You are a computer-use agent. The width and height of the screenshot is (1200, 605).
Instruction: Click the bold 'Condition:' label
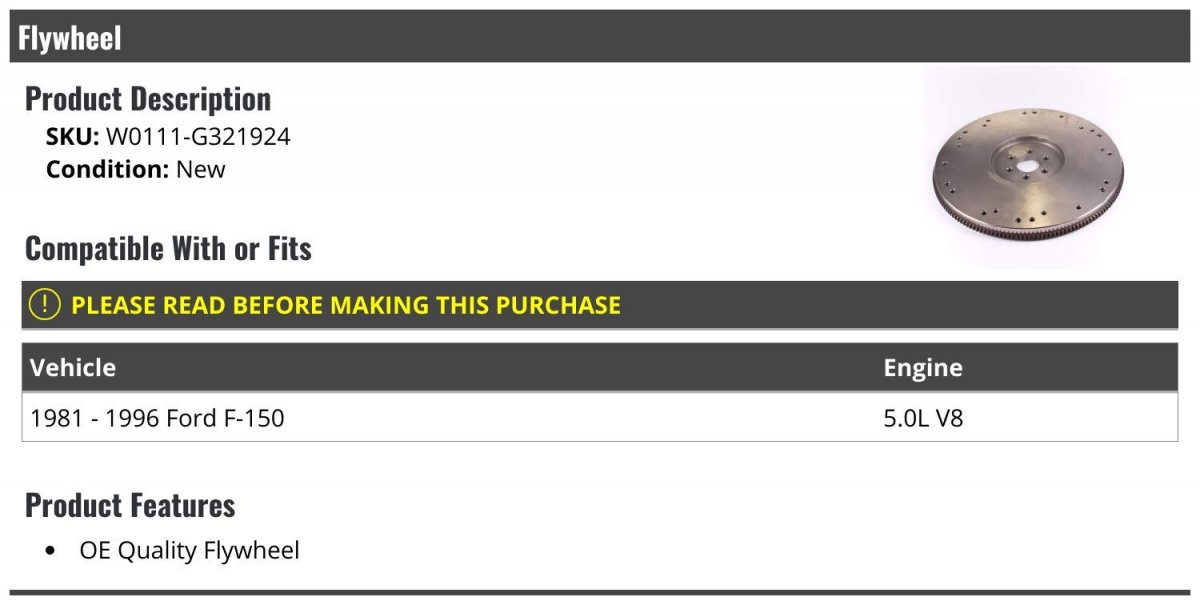tap(107, 169)
